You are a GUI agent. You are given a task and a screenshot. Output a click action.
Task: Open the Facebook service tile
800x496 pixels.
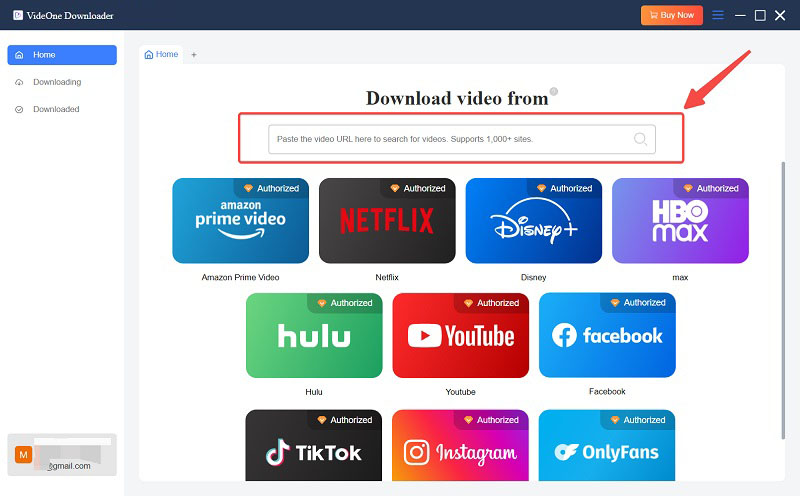click(607, 336)
